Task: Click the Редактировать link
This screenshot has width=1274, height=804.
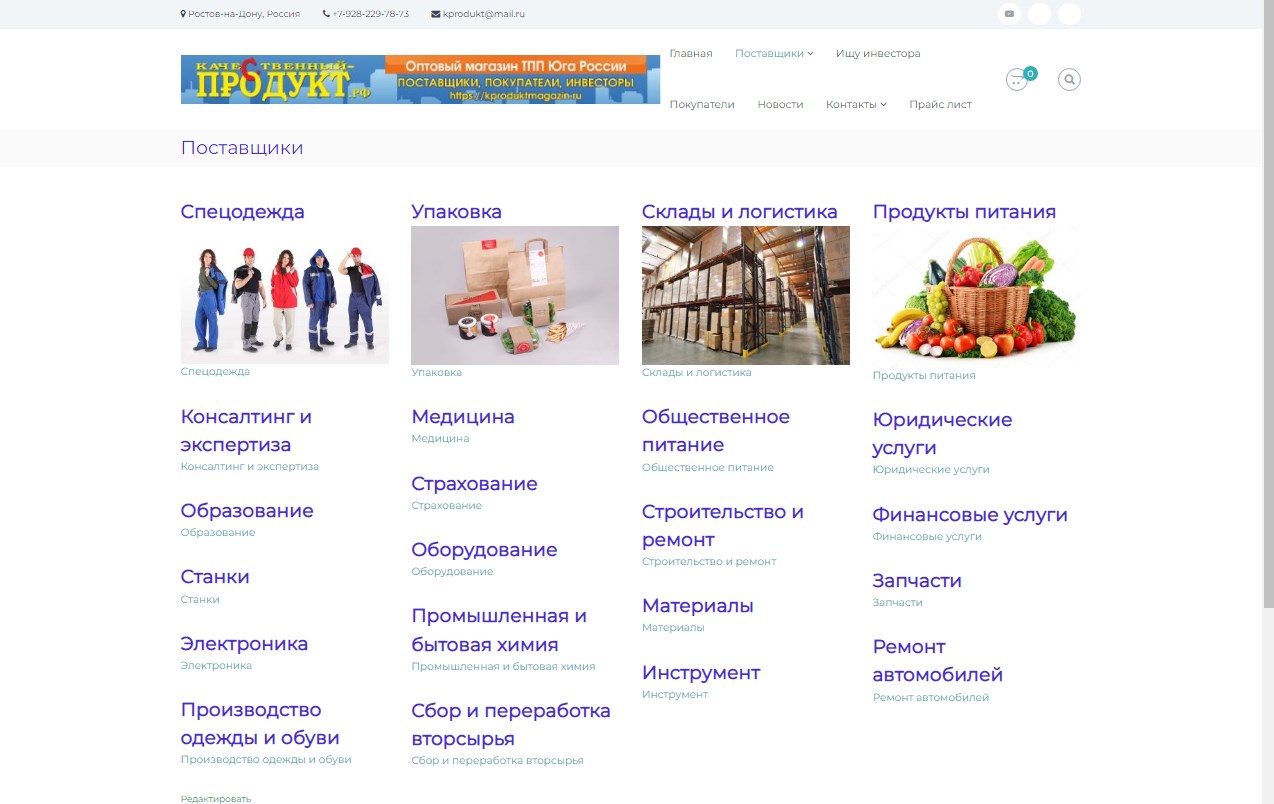Action: pyautogui.click(x=216, y=799)
